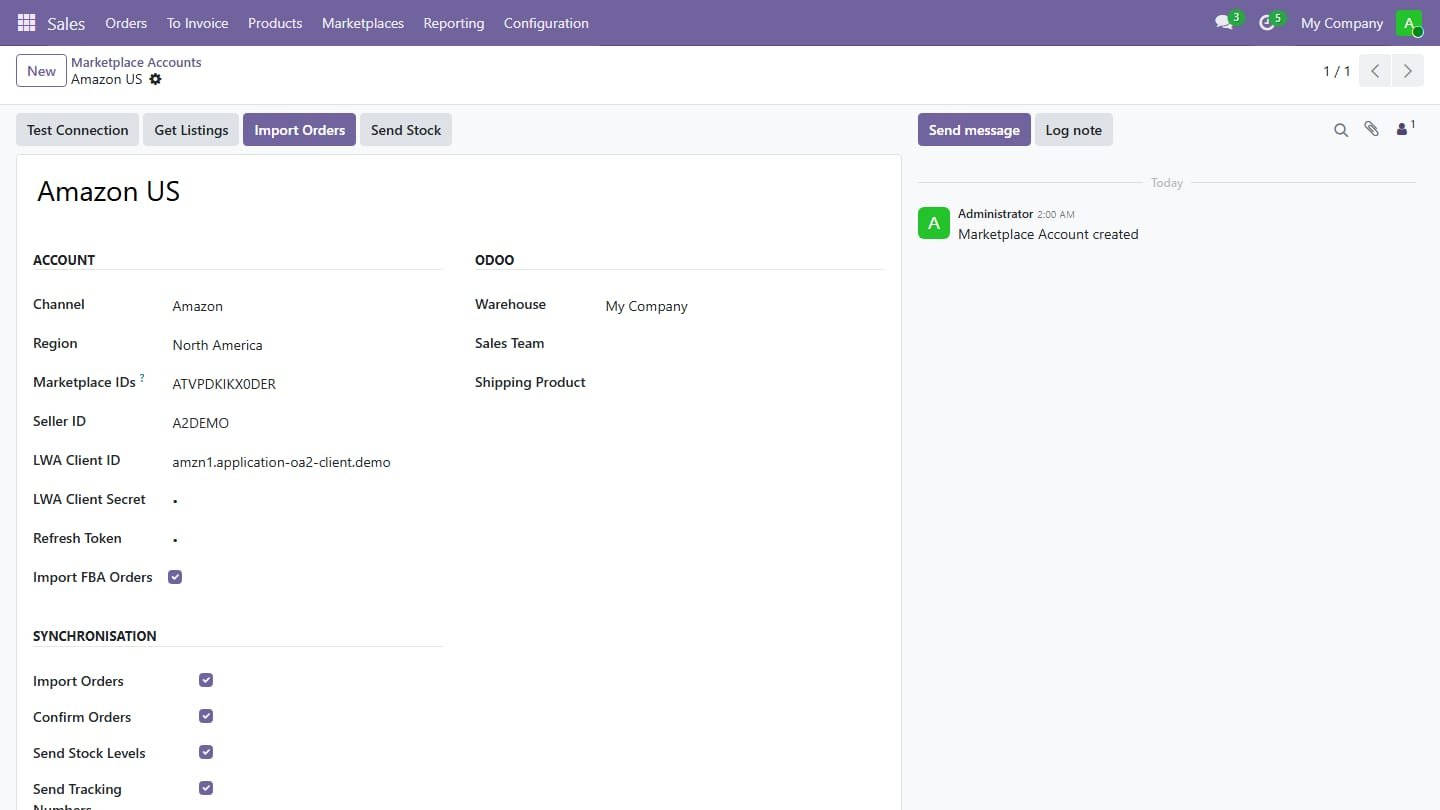Click the purple Import Orders button

click(299, 130)
